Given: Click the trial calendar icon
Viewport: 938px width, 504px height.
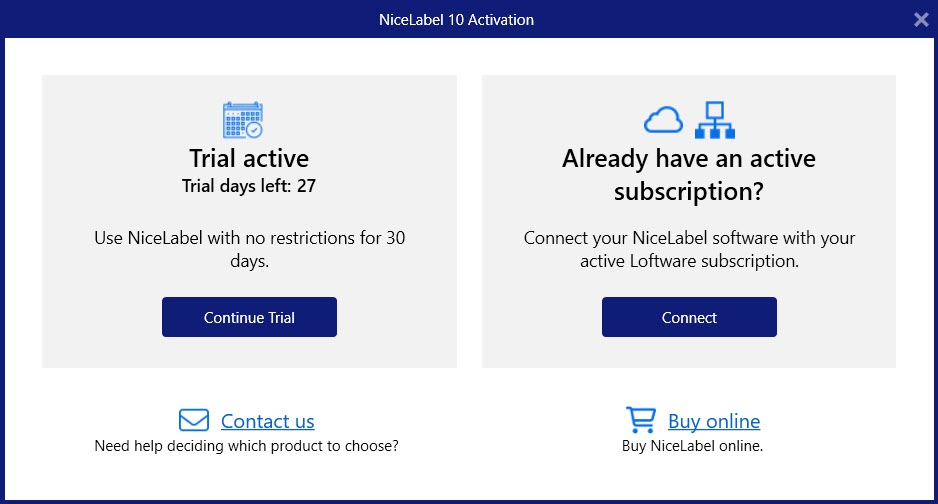Looking at the screenshot, I should click(243, 120).
